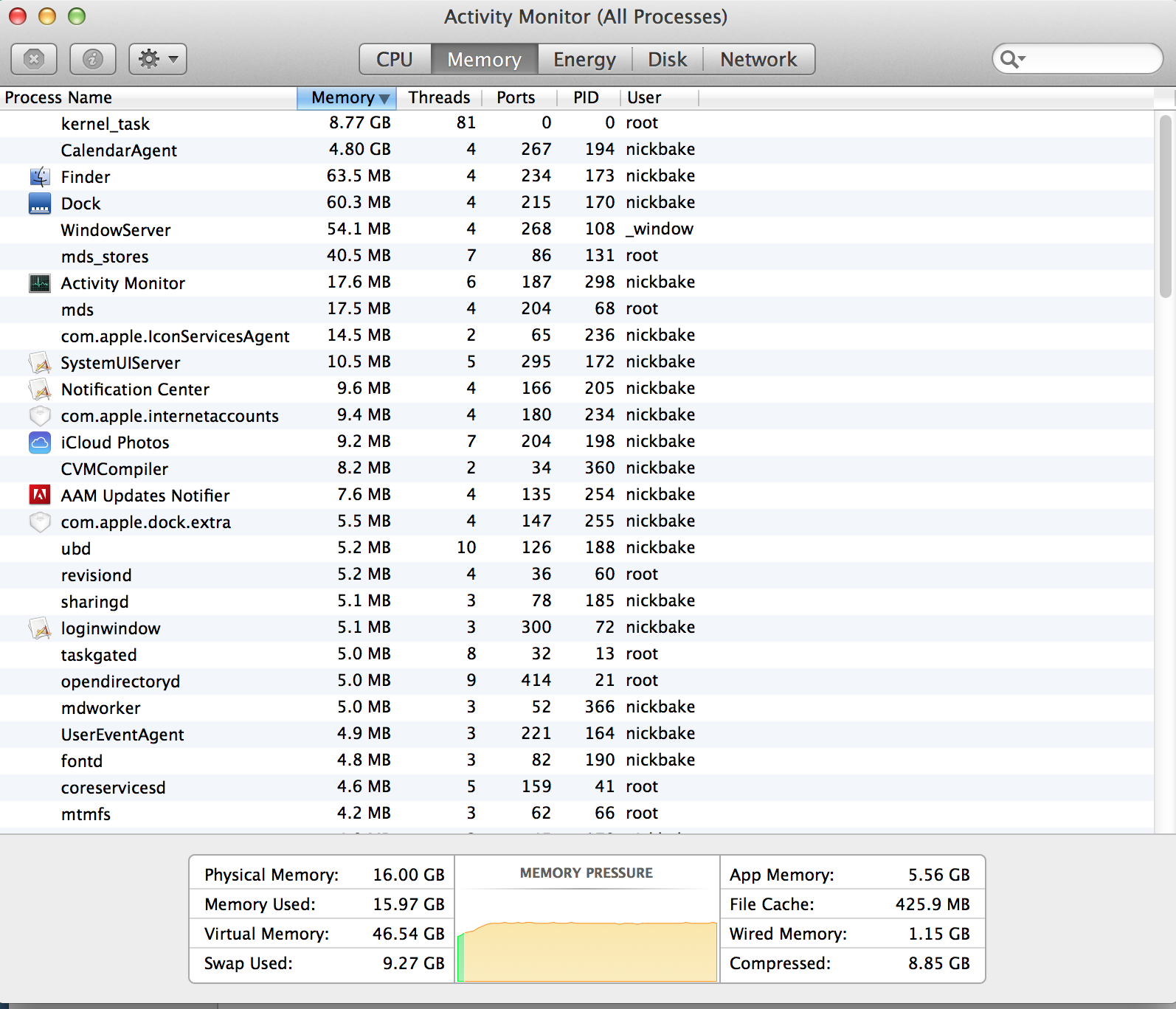Click the iCloud Photos process name
Image resolution: width=1176 pixels, height=1009 pixels.
point(115,443)
